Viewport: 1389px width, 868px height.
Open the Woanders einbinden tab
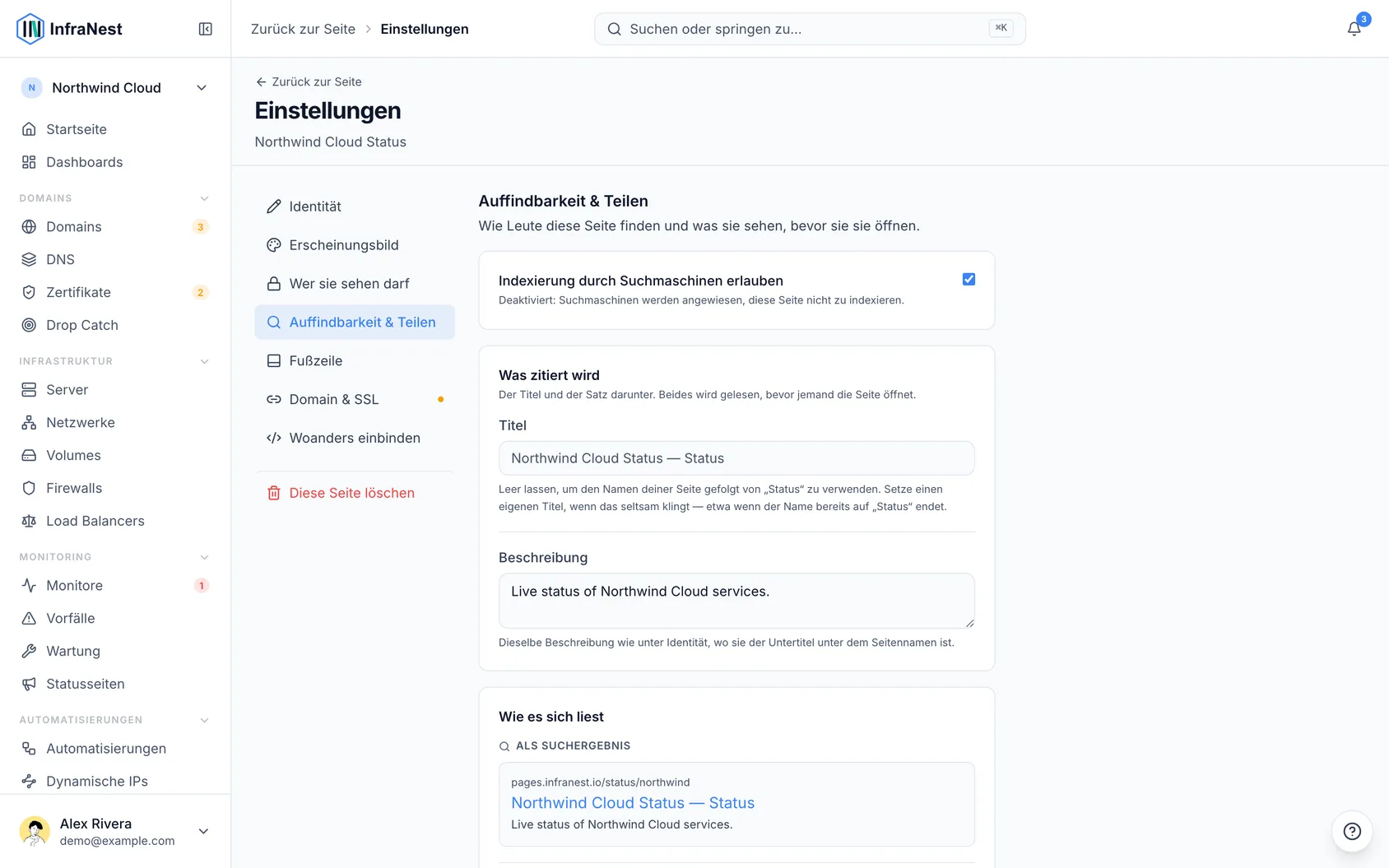[x=355, y=439]
